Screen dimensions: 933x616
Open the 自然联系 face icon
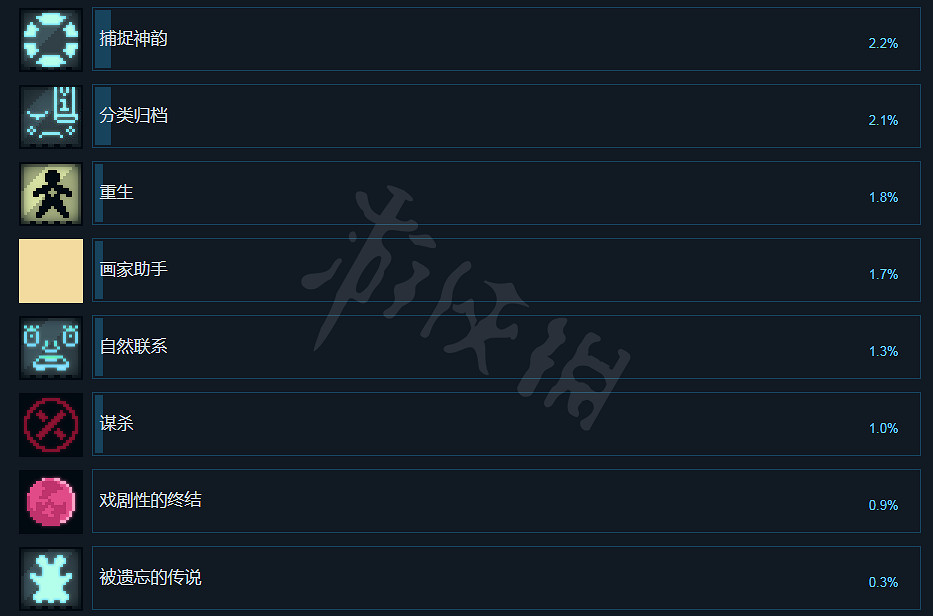pos(51,348)
